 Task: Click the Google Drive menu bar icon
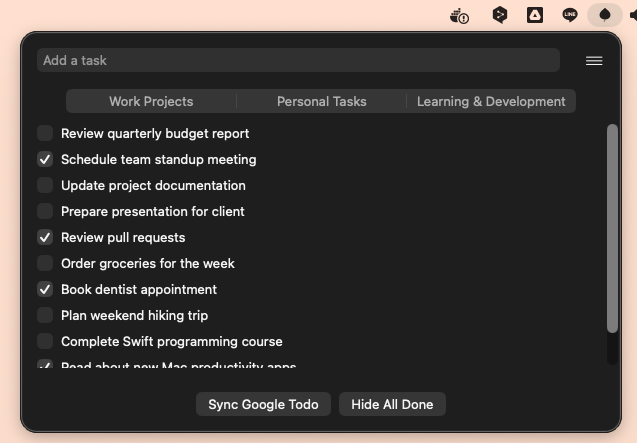535,15
